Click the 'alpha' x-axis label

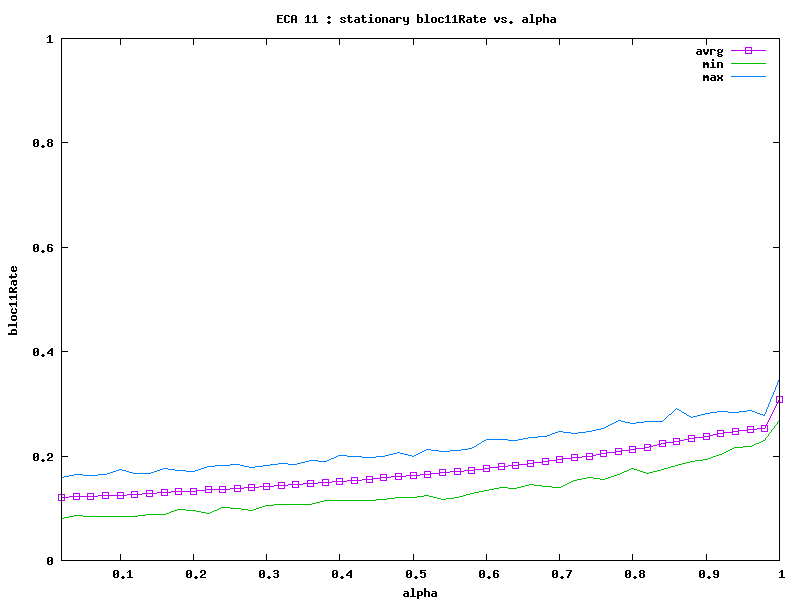(x=421, y=592)
